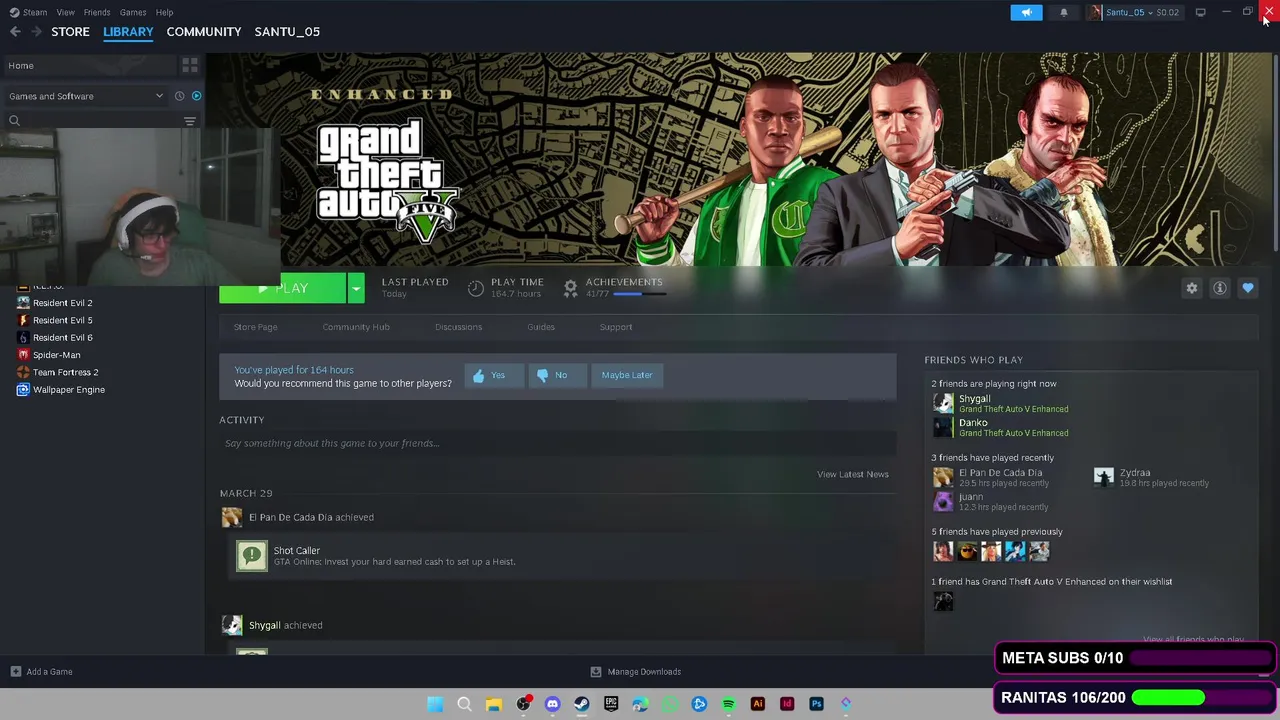Open the Steam announcements megaphone icon
The image size is (1280, 720).
1026,12
